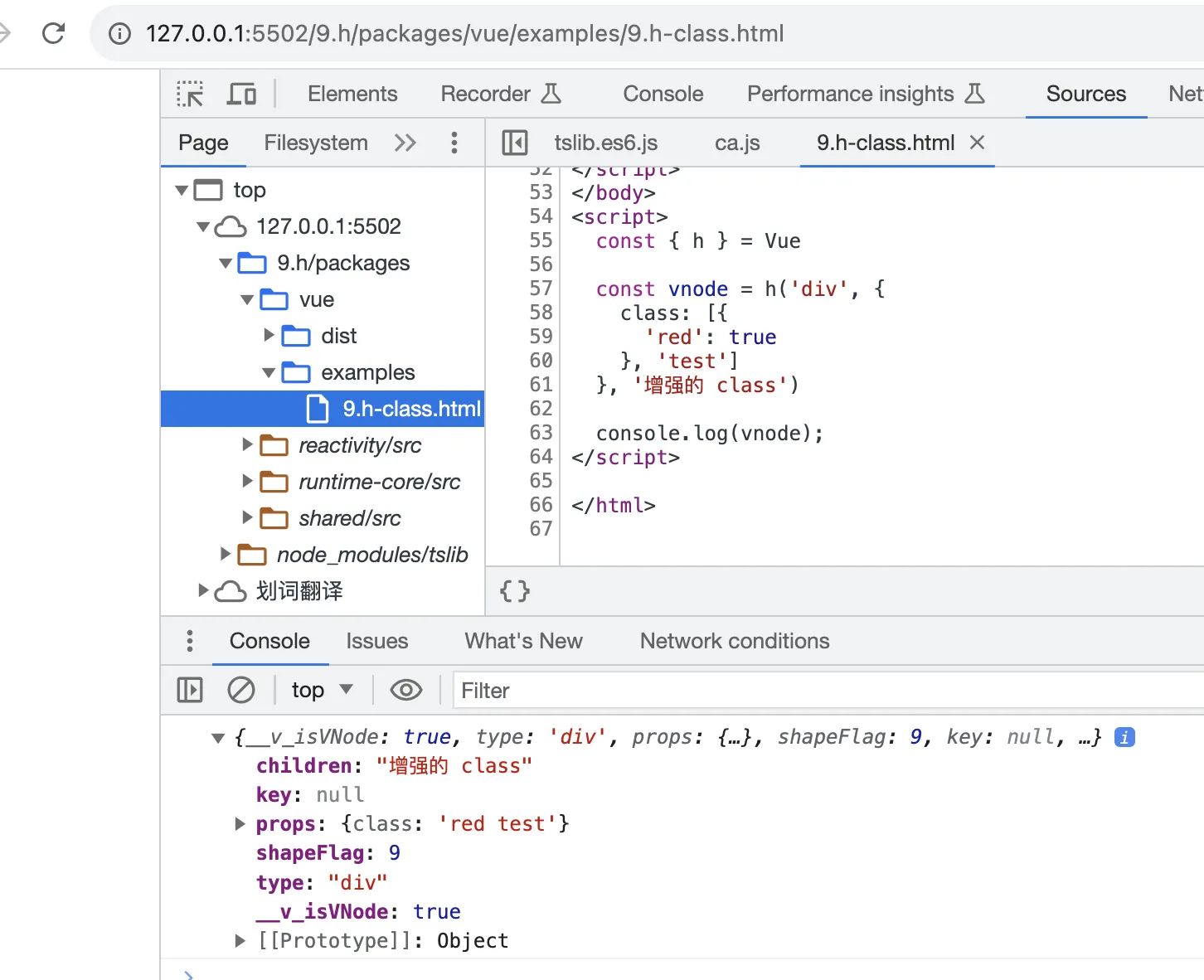Viewport: 1204px width, 980px height.
Task: Open navigator three-dot options menu
Action: [454, 143]
